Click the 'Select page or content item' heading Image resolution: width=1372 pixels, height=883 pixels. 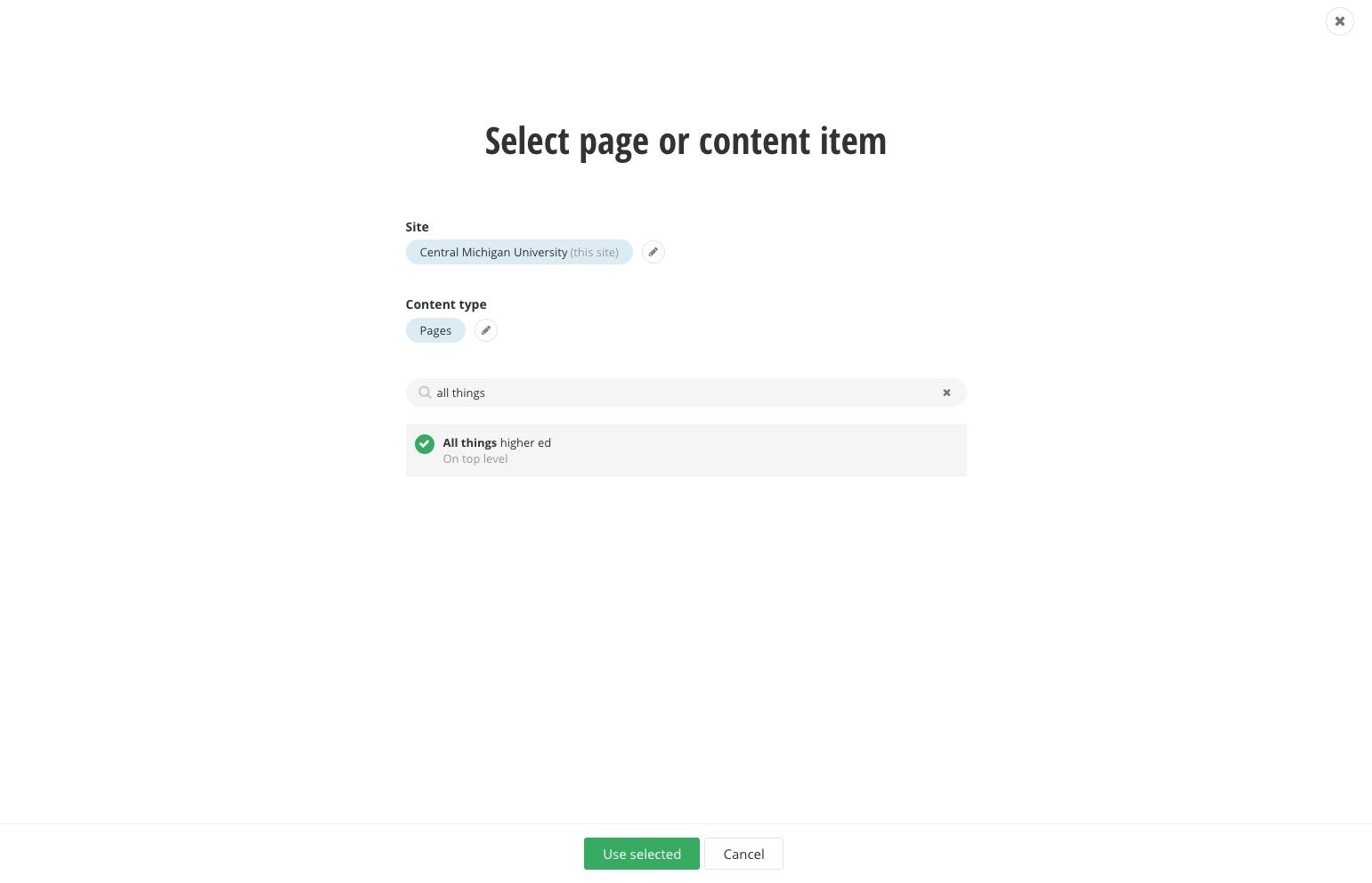pyautogui.click(x=686, y=142)
